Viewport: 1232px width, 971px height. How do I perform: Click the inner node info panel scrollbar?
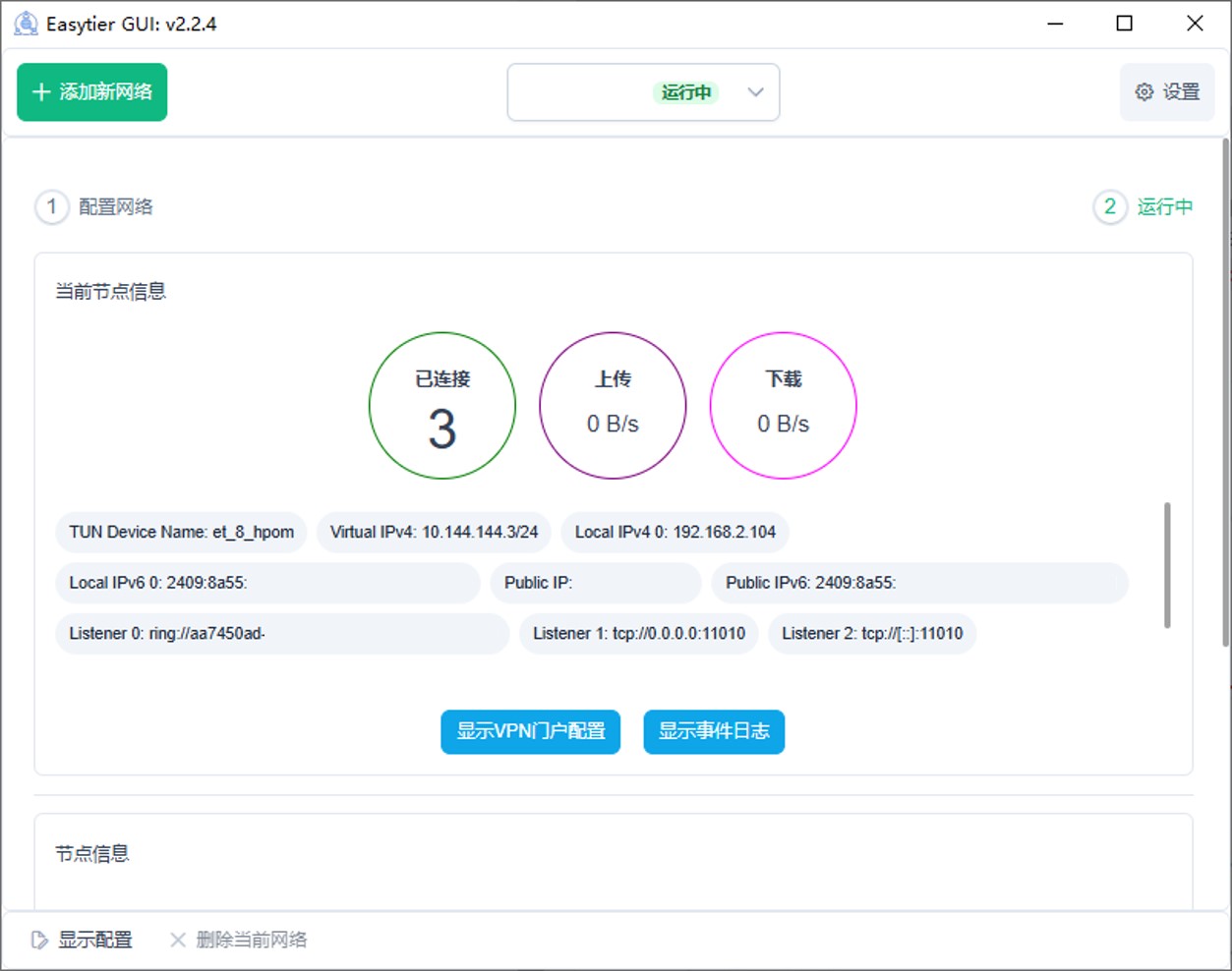[x=1167, y=565]
